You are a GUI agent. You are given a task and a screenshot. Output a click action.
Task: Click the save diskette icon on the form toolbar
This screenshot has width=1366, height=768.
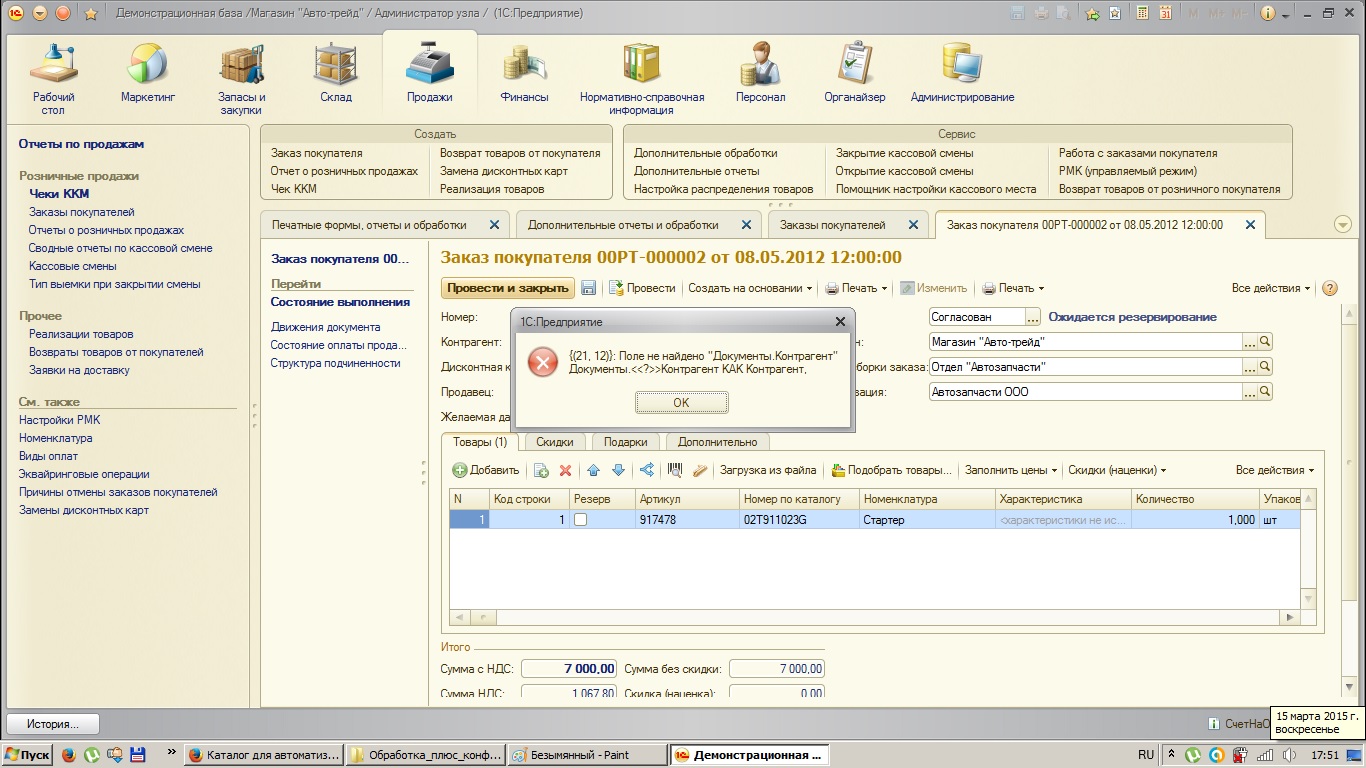click(588, 288)
